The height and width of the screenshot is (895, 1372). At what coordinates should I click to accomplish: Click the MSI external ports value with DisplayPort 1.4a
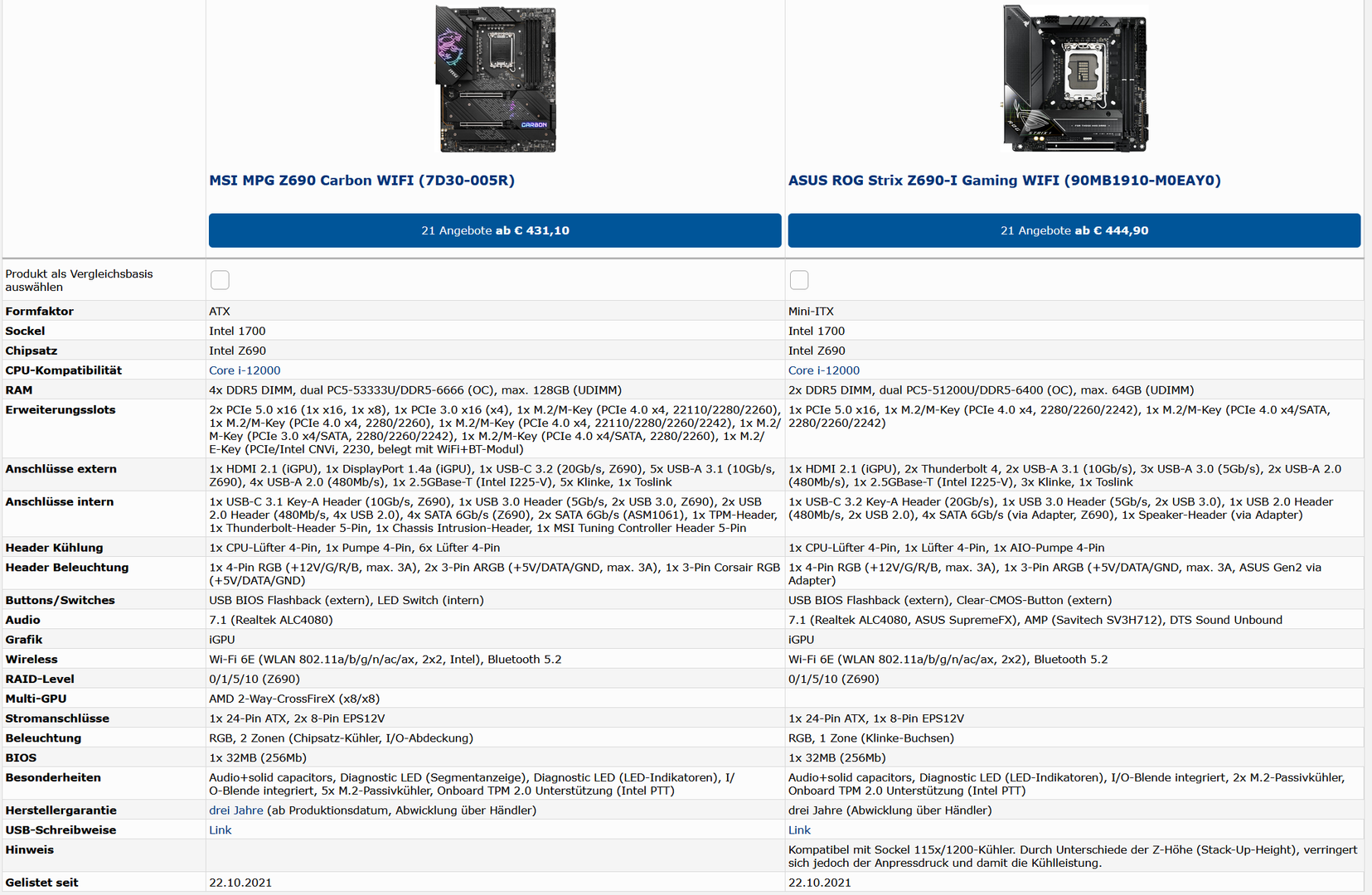click(493, 476)
